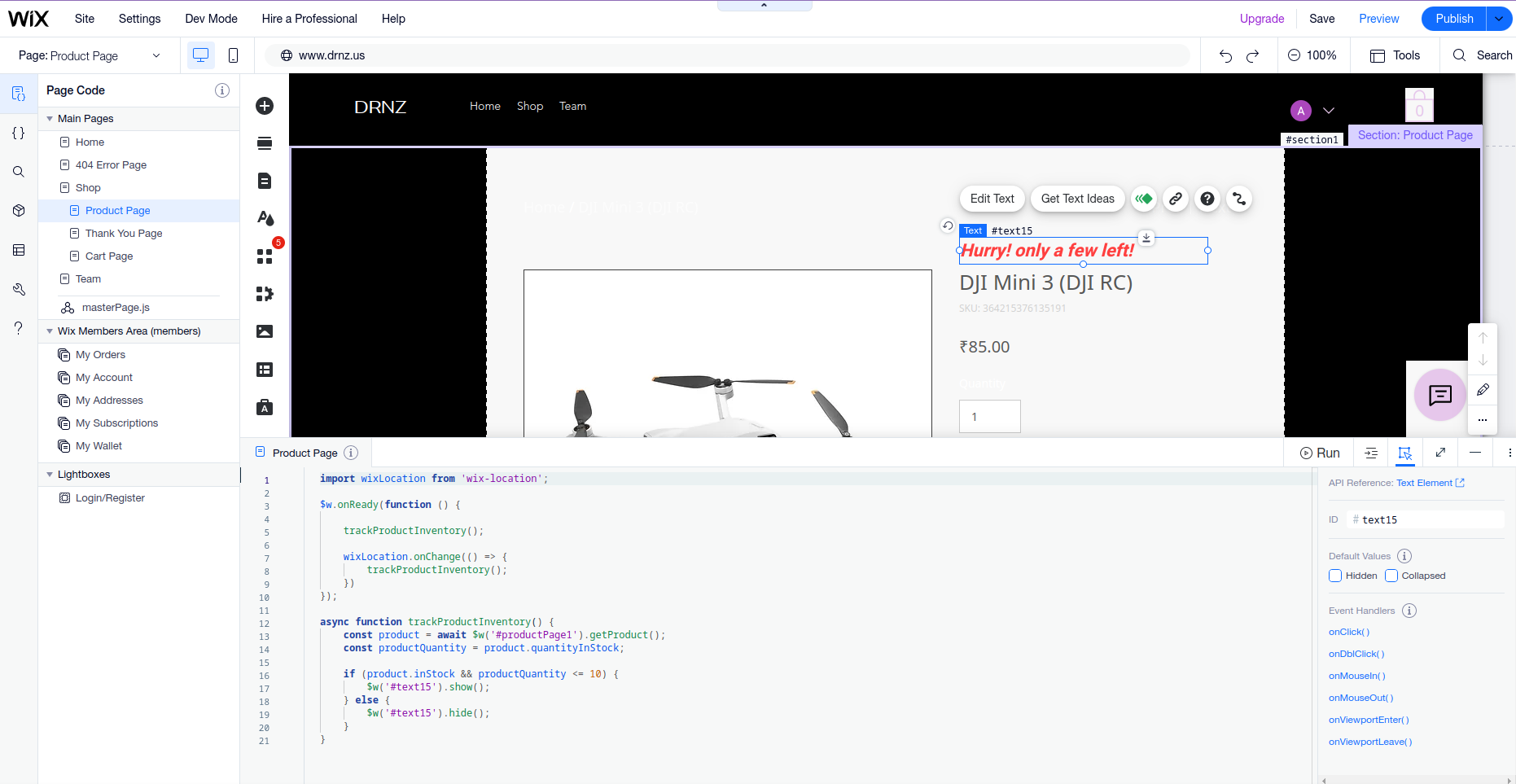Viewport: 1516px width, 784px height.
Task: Open the Settings menu
Action: point(139,19)
